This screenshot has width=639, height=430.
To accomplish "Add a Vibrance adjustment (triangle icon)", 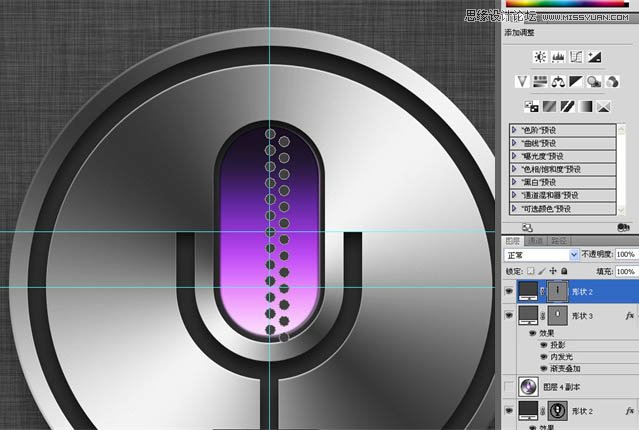I will [522, 82].
